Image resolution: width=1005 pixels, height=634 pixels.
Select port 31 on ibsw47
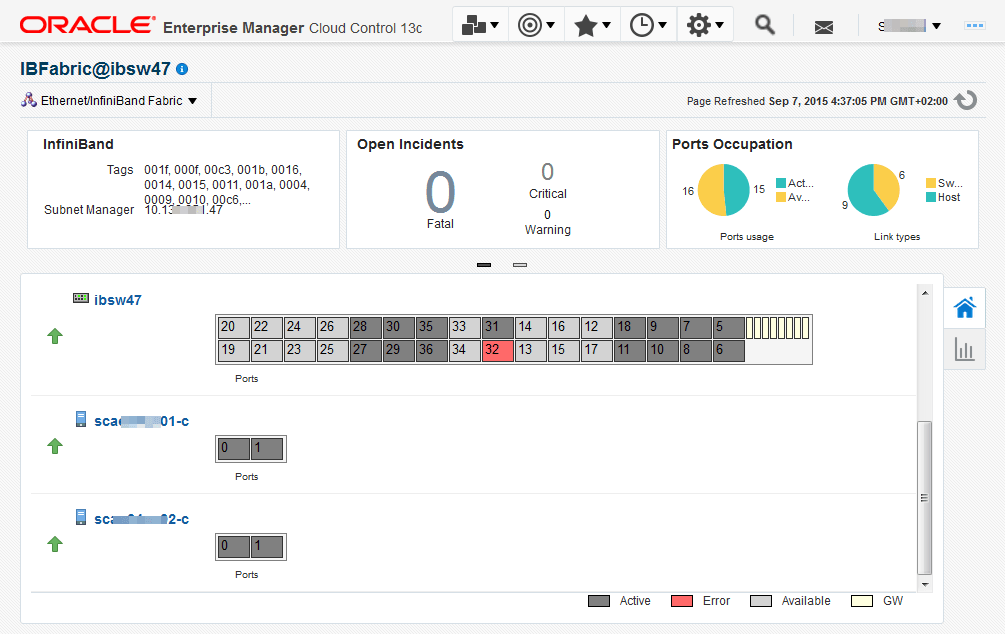[x=497, y=328]
